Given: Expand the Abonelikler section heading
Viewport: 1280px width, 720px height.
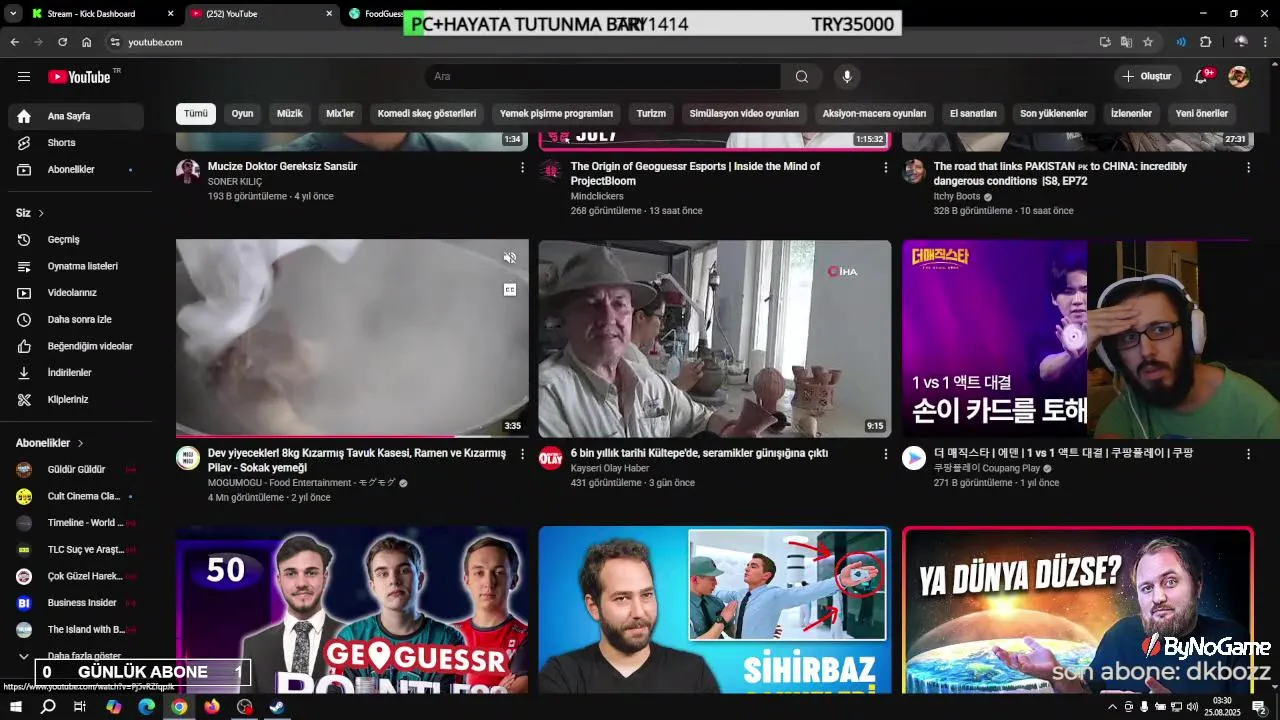Looking at the screenshot, I should point(50,443).
